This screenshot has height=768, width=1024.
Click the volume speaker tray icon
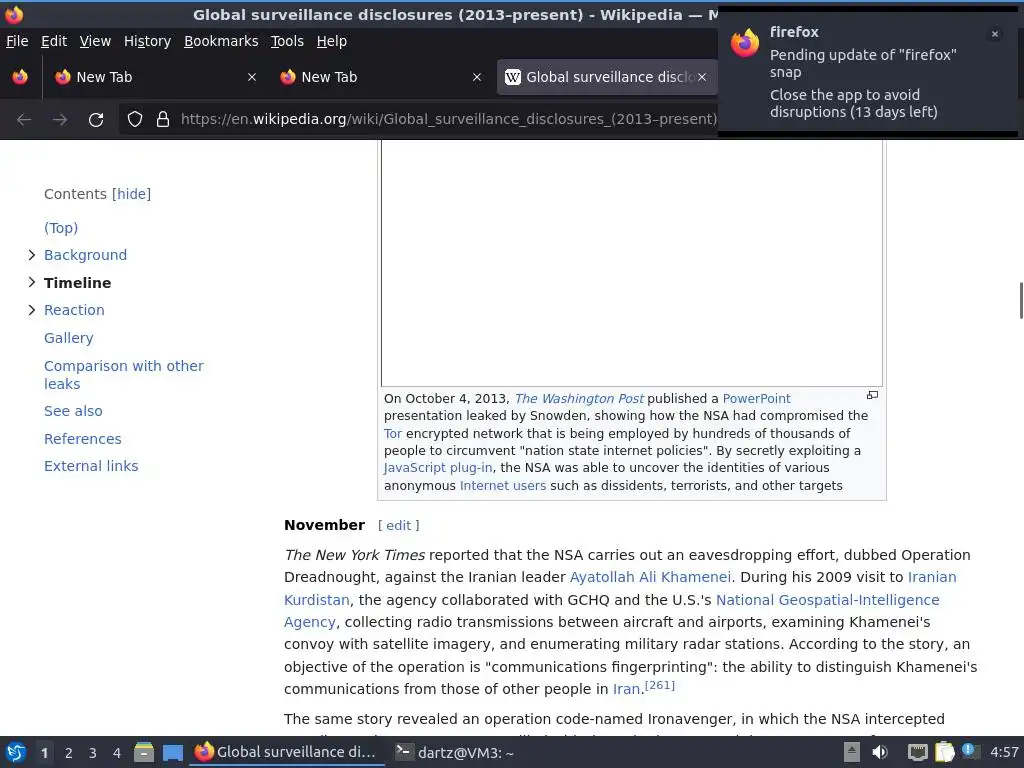pyautogui.click(x=880, y=752)
